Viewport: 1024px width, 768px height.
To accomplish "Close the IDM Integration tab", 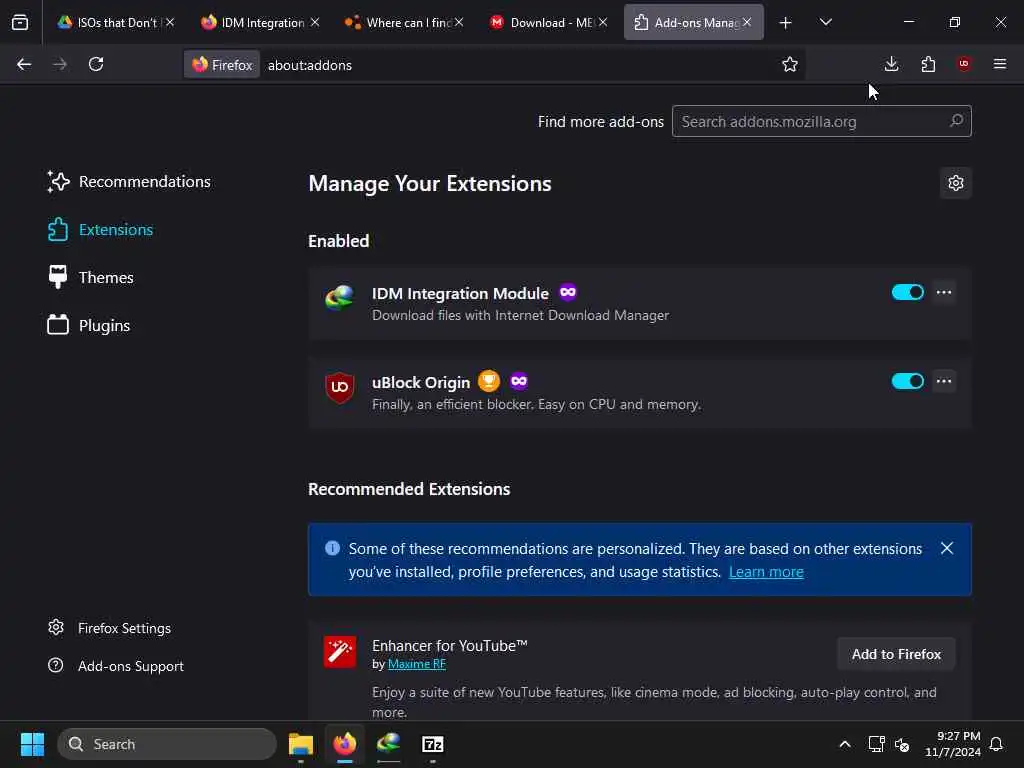I will (315, 22).
